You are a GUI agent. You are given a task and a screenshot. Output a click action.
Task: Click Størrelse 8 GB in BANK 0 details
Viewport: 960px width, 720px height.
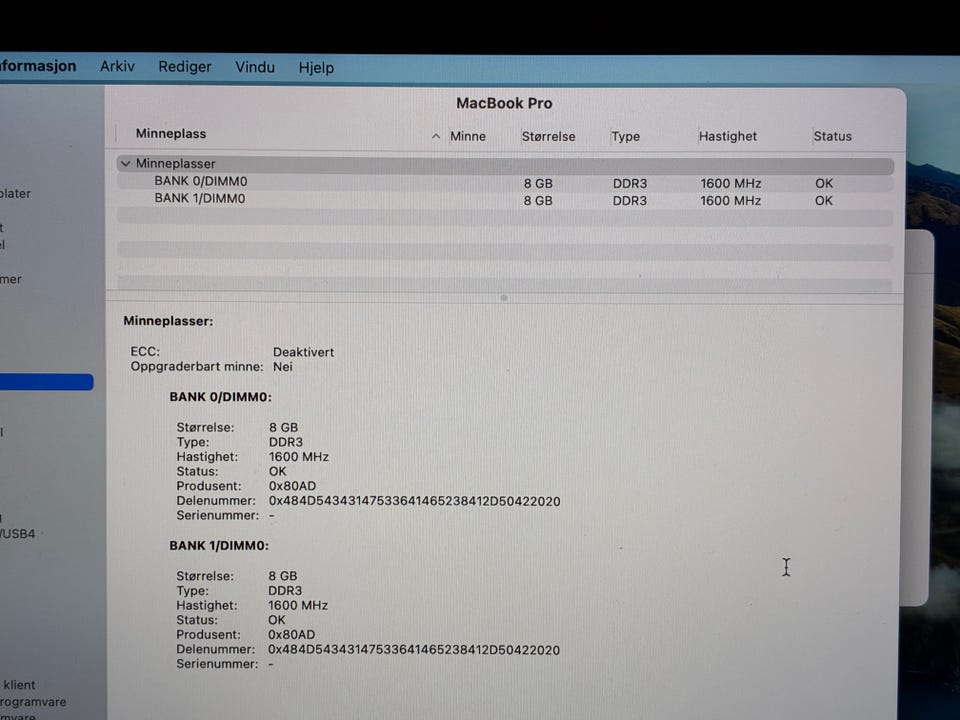(x=283, y=427)
